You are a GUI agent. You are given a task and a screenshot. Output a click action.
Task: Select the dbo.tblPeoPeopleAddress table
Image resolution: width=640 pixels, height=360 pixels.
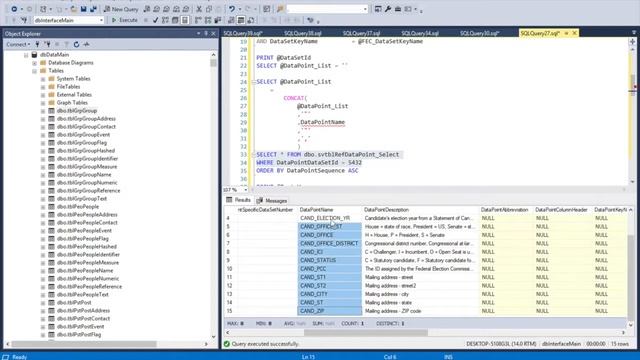[87, 215]
